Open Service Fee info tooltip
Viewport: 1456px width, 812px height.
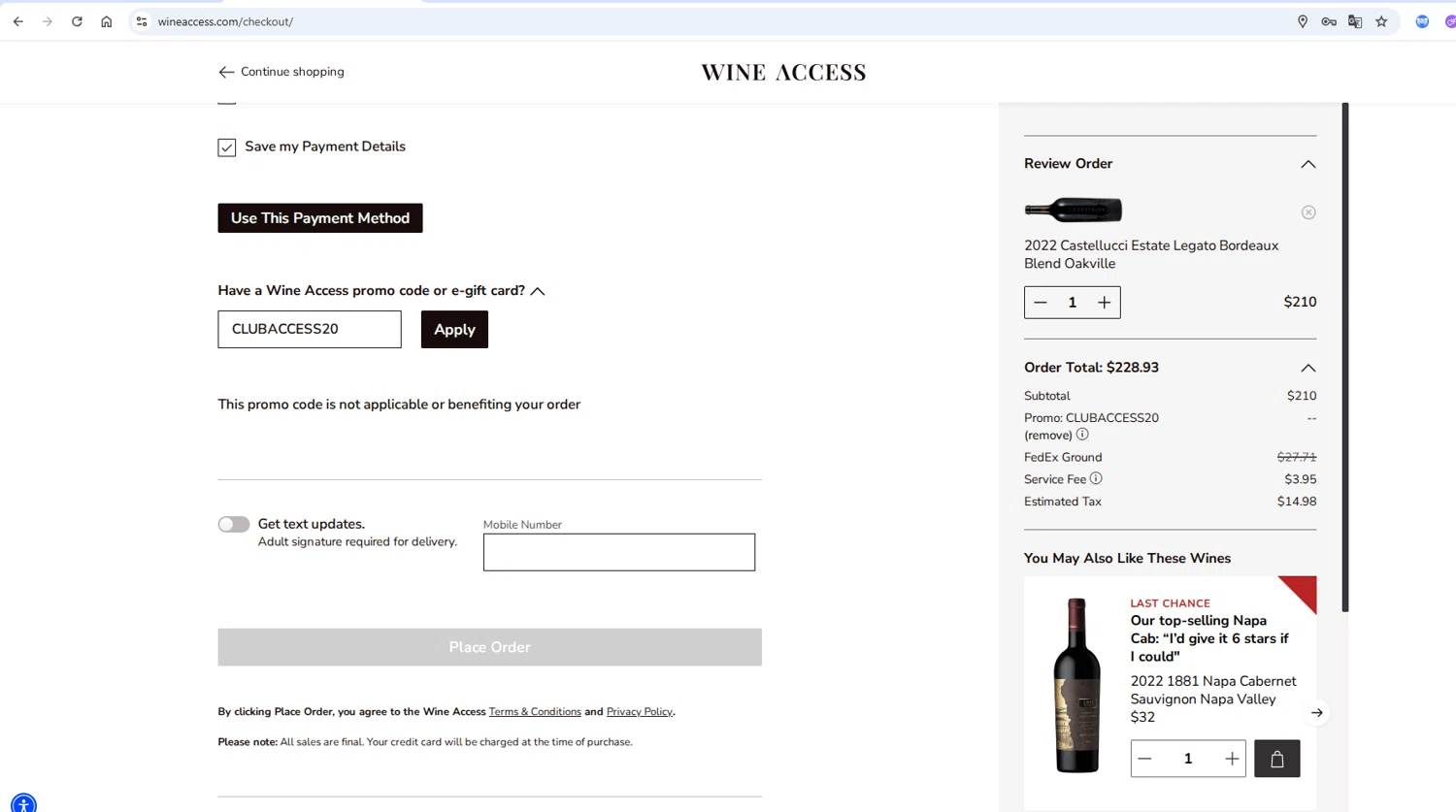tap(1096, 478)
